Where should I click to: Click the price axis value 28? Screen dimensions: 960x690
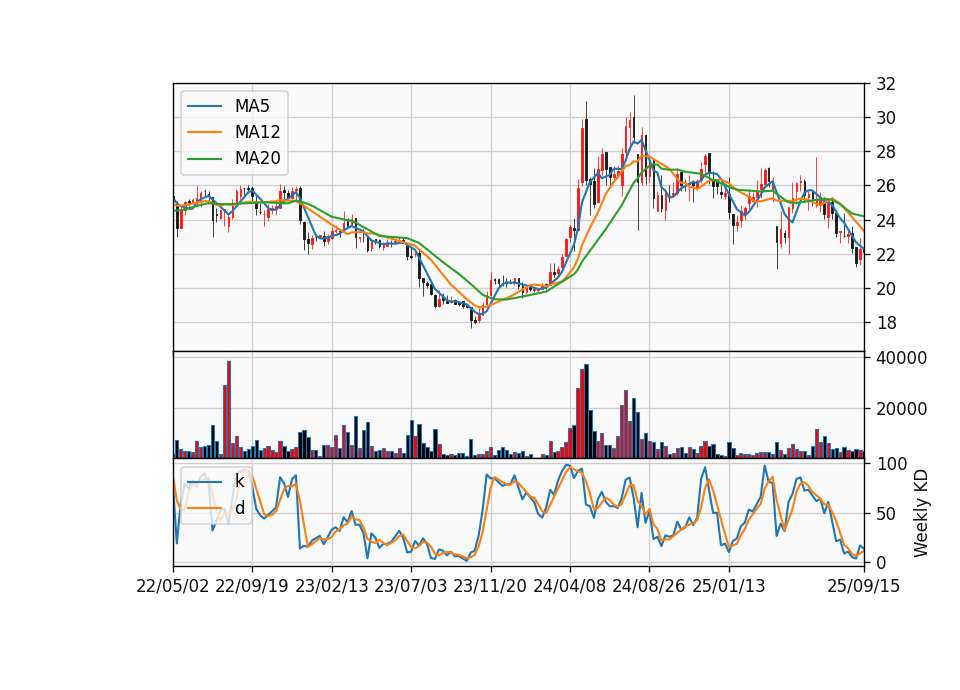886,152
